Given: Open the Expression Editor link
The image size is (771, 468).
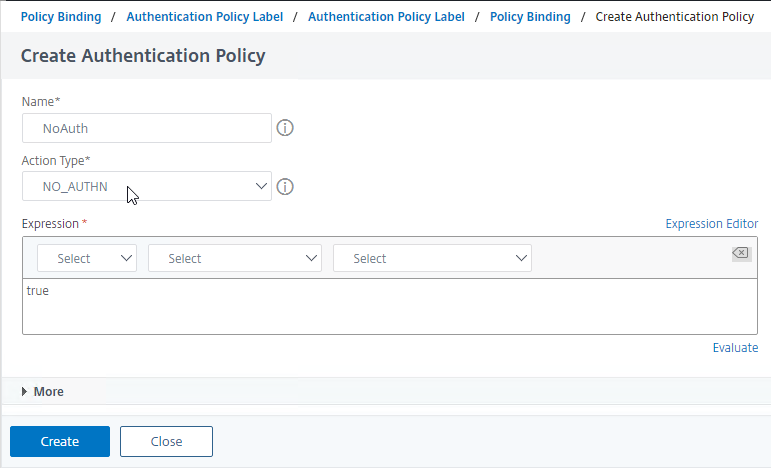Looking at the screenshot, I should pyautogui.click(x=712, y=224).
